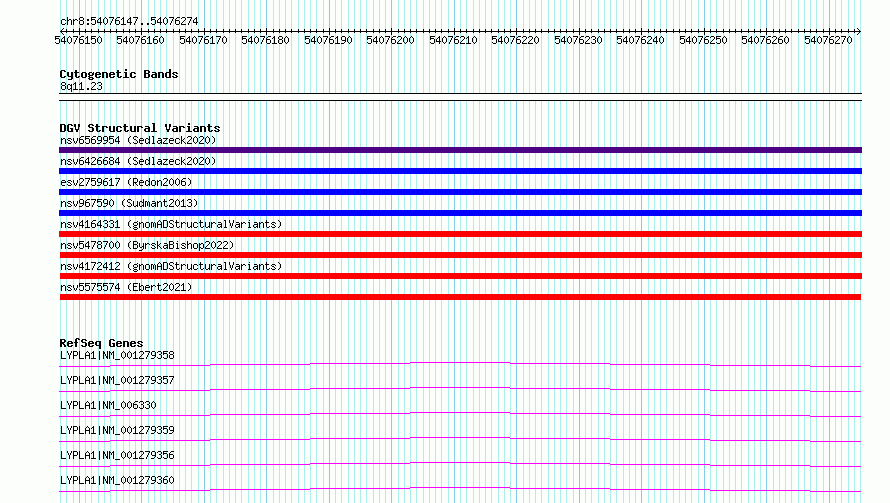
Task: Click the red nsv5478700 variant bar
Action: point(460,255)
